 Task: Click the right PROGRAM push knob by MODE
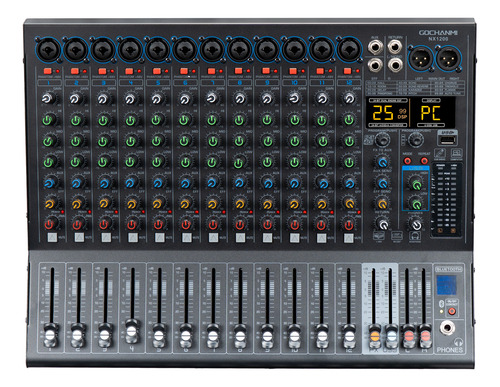[x=416, y=140]
